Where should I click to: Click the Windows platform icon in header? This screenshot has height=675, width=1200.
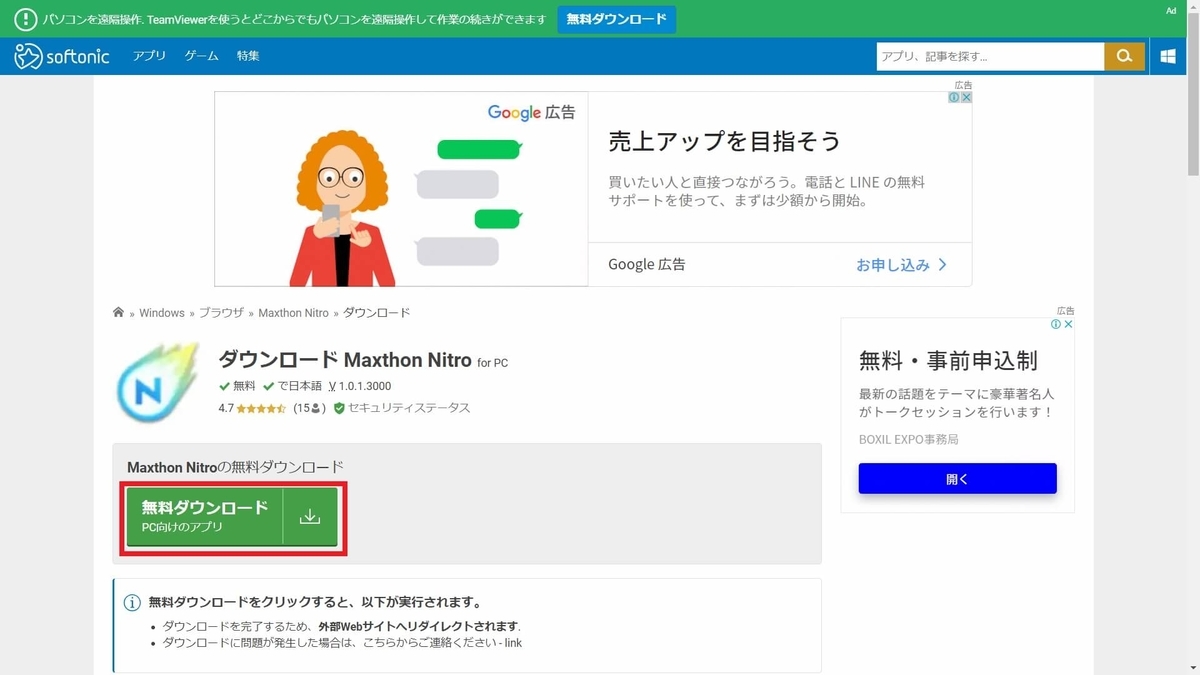(1168, 56)
